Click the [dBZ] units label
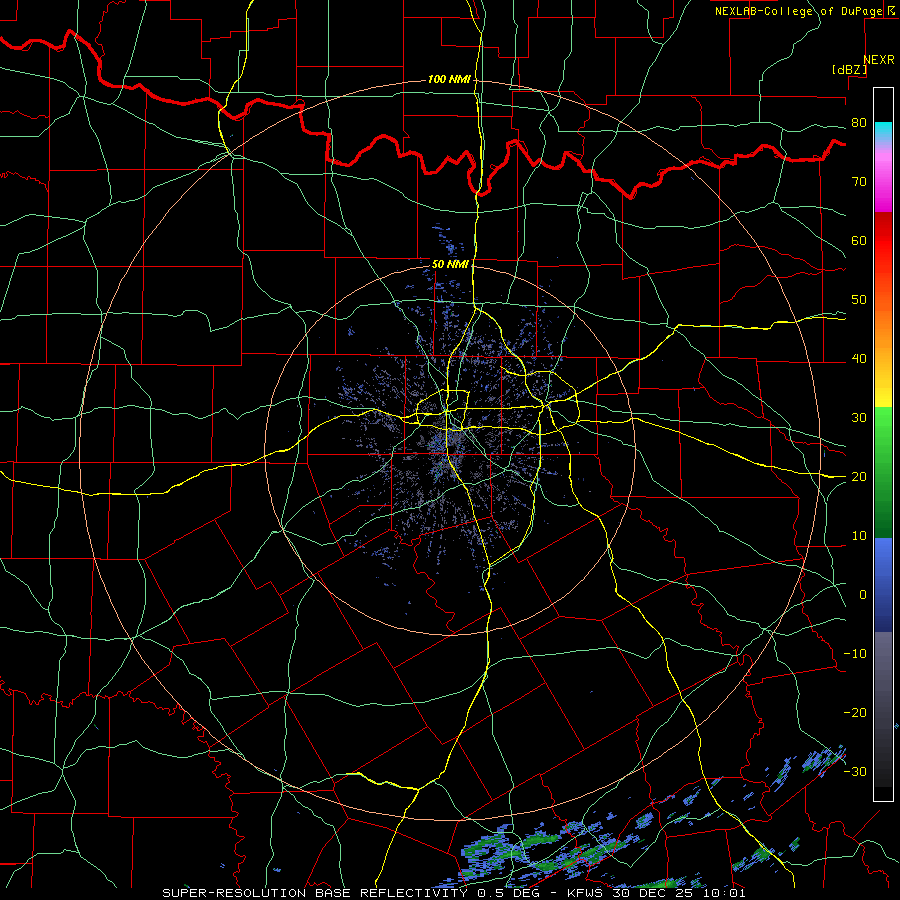The height and width of the screenshot is (900, 900). (x=849, y=69)
